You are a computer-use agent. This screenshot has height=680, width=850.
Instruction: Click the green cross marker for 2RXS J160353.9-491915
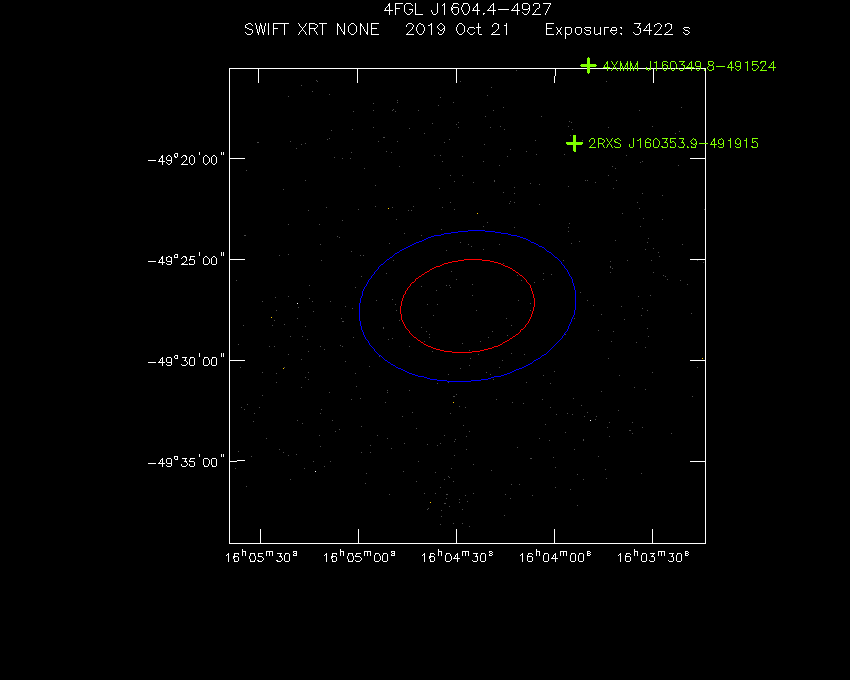point(574,143)
